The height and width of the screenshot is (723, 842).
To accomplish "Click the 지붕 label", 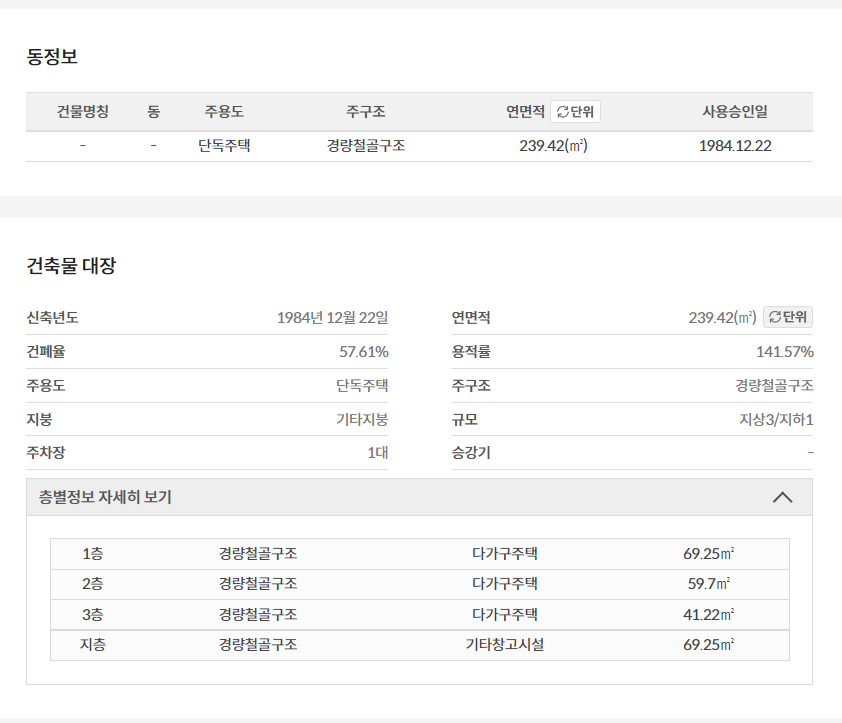I will [39, 419].
